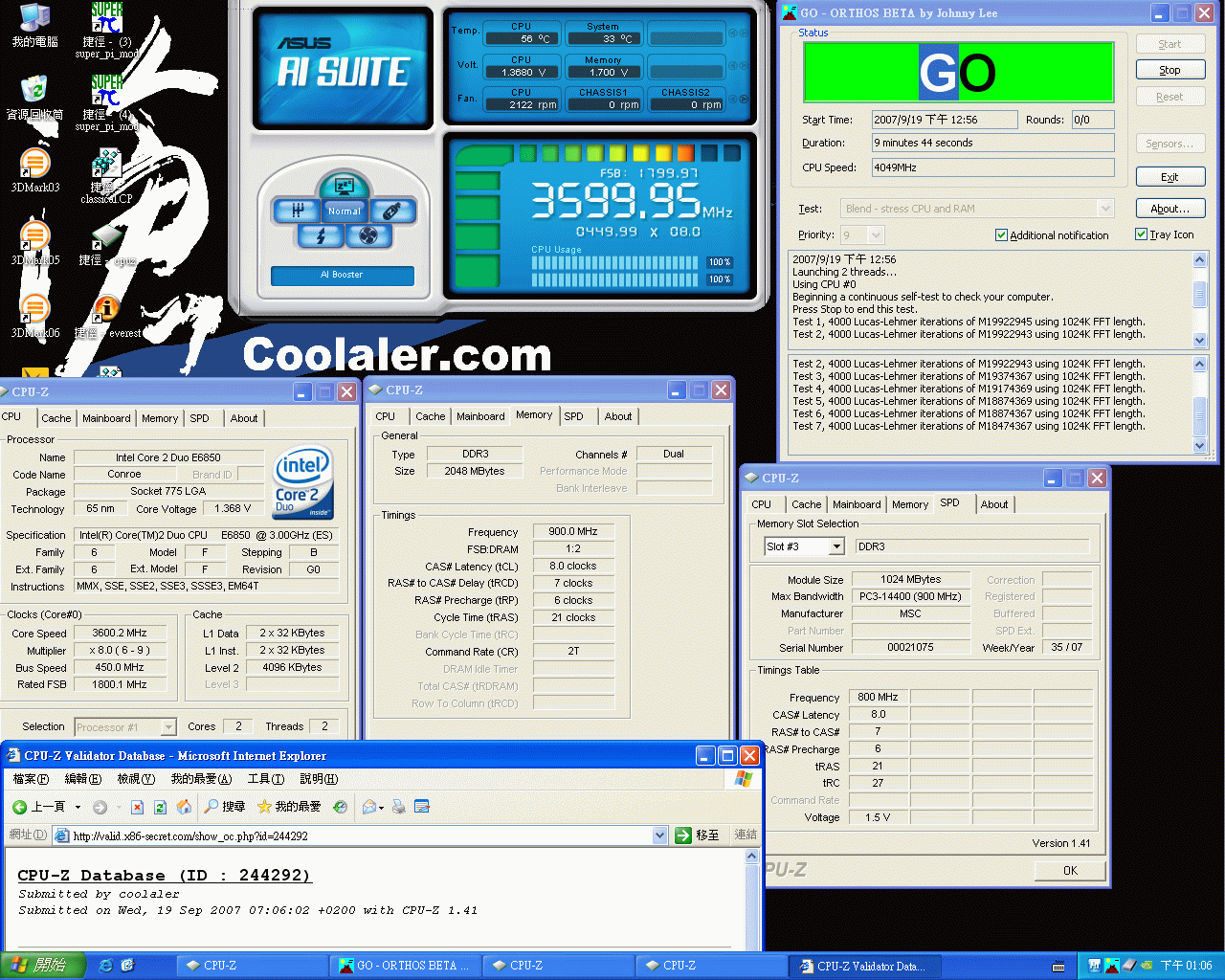Click the fan row right arrow in AI Suite

[744, 99]
